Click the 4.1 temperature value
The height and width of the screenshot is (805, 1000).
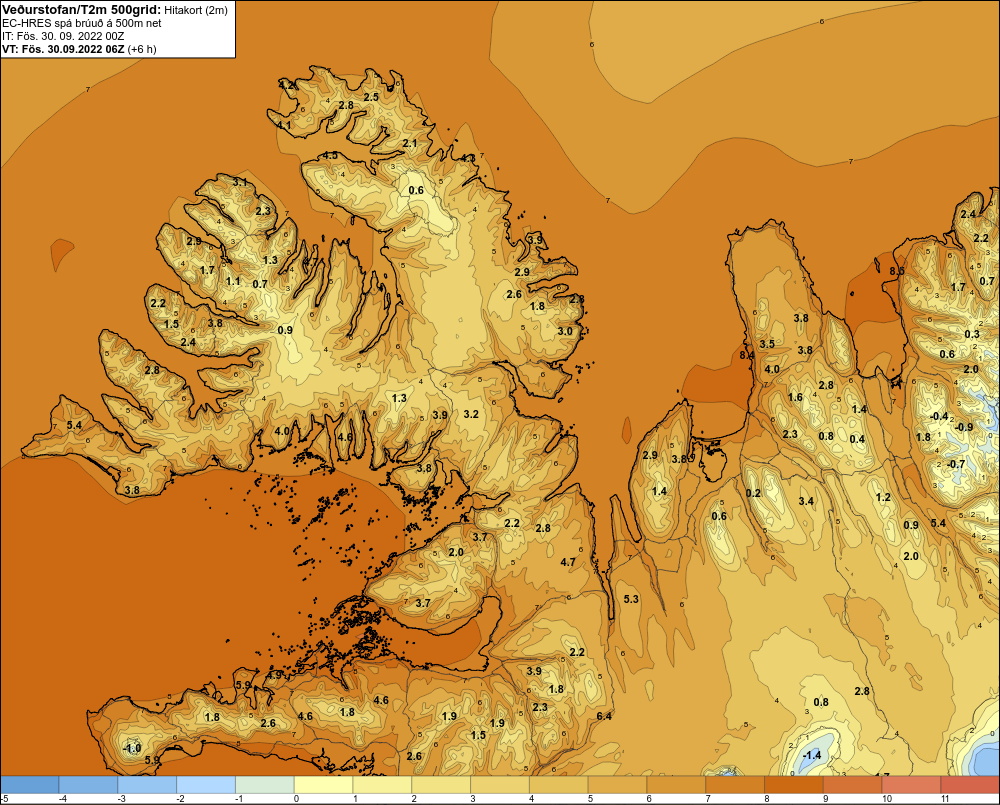pos(284,126)
